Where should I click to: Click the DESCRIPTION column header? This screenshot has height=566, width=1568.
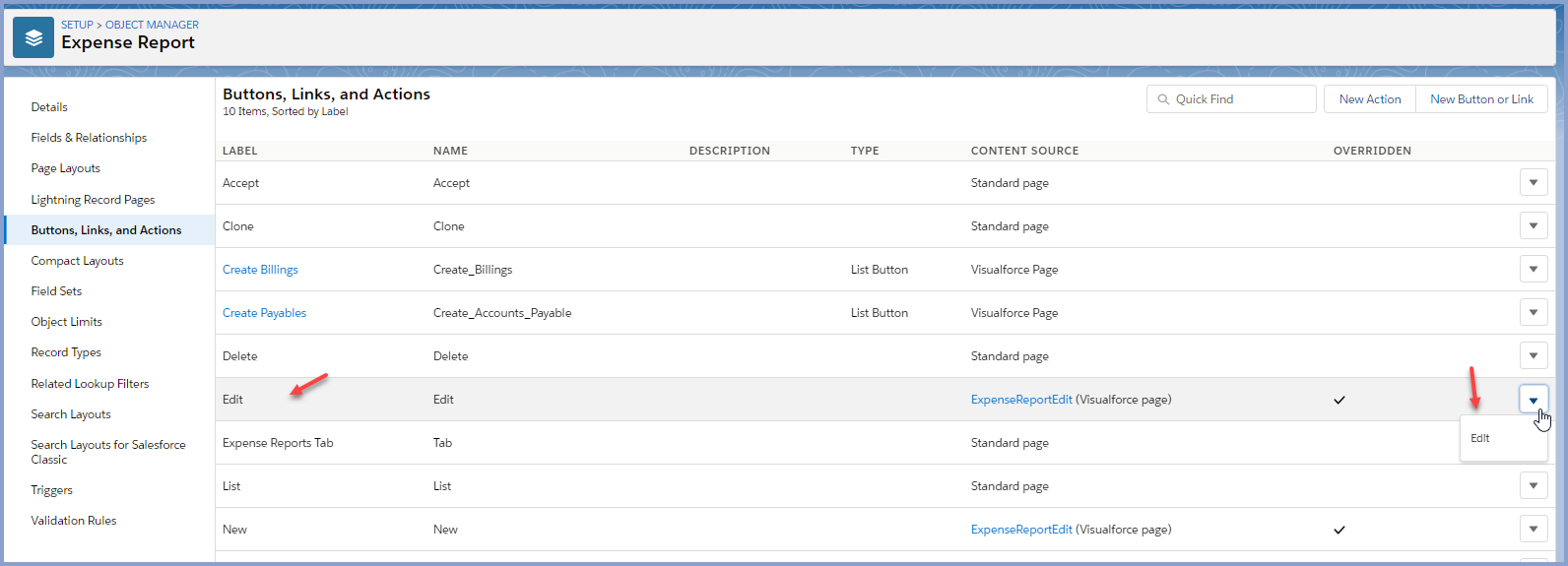point(730,151)
